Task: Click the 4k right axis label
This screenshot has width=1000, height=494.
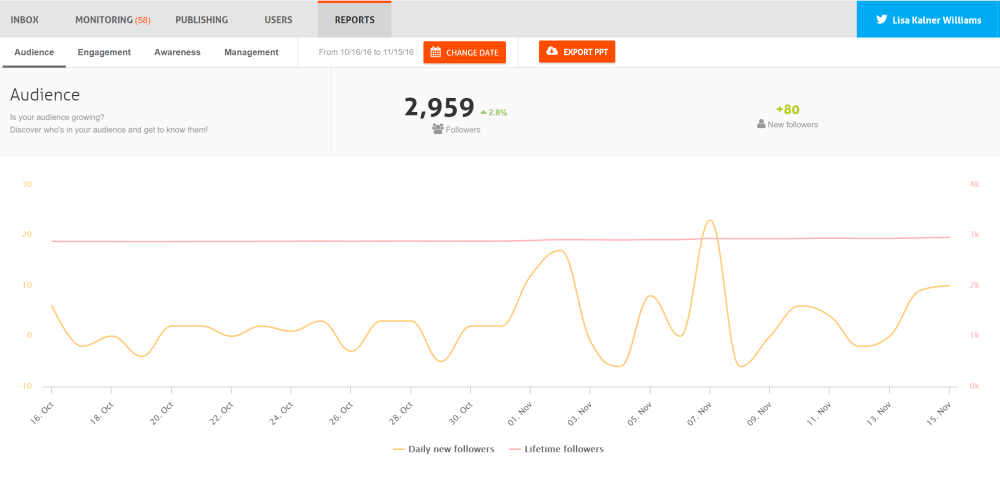Action: [974, 184]
